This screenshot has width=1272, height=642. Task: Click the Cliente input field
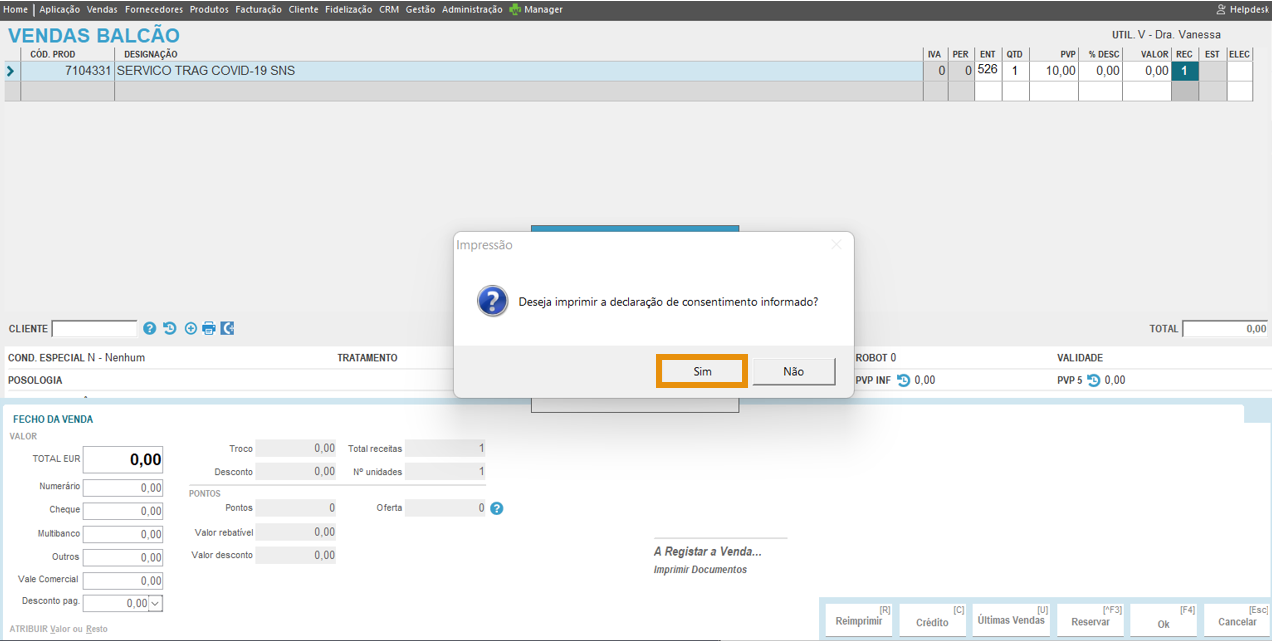[x=94, y=328]
